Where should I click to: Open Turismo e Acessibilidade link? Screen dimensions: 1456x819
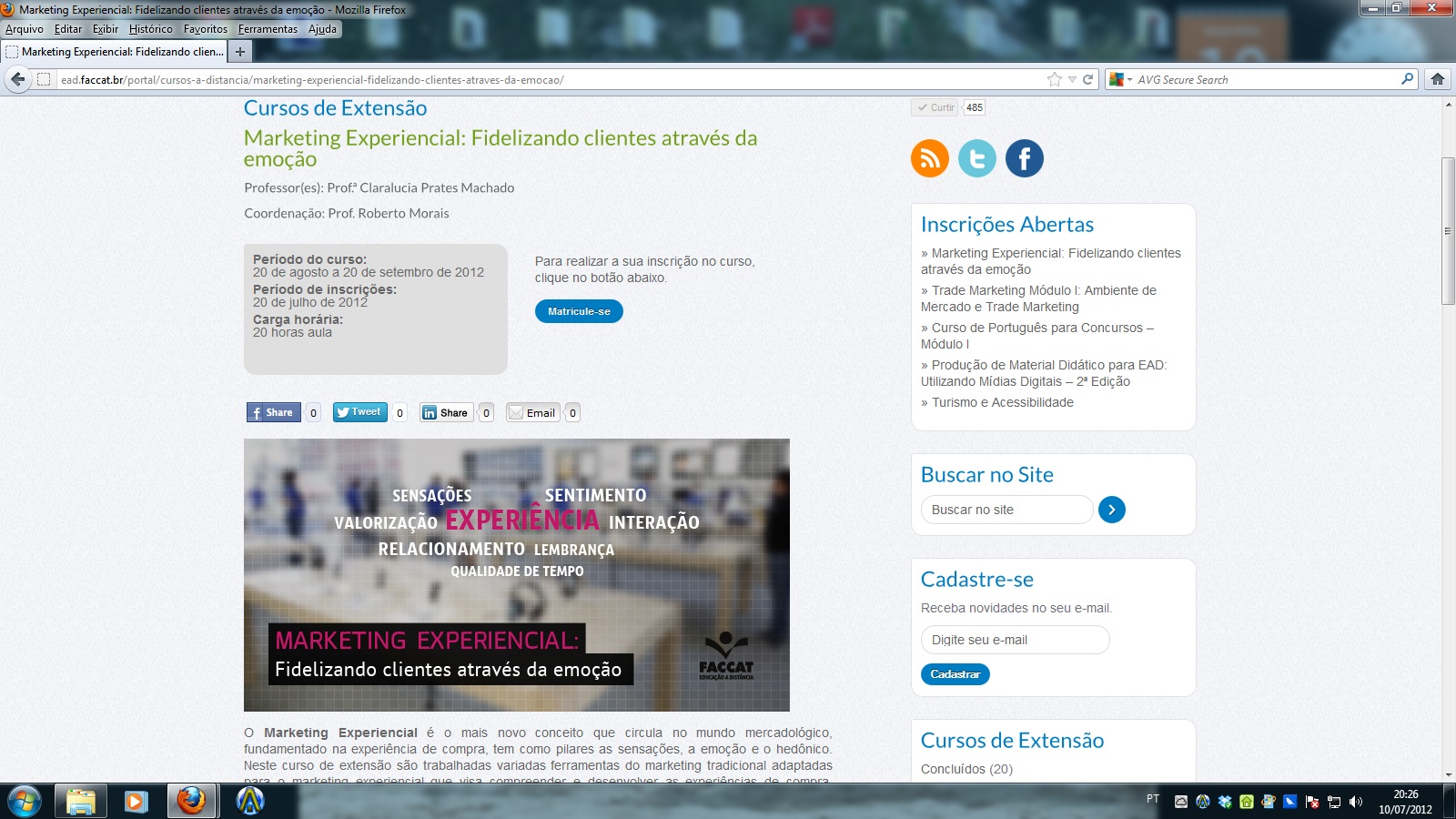1002,402
